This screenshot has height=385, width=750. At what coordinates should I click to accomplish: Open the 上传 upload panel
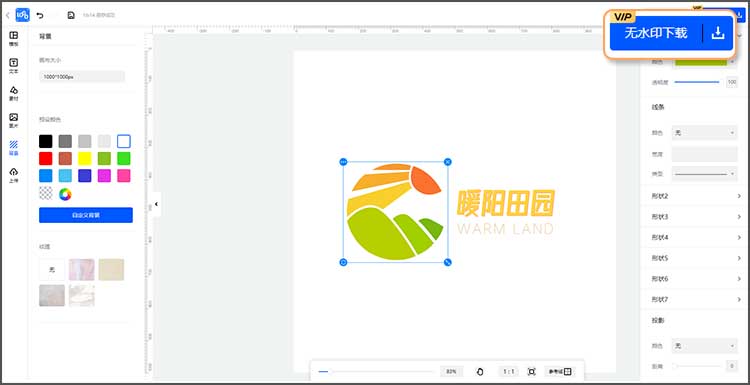point(14,176)
